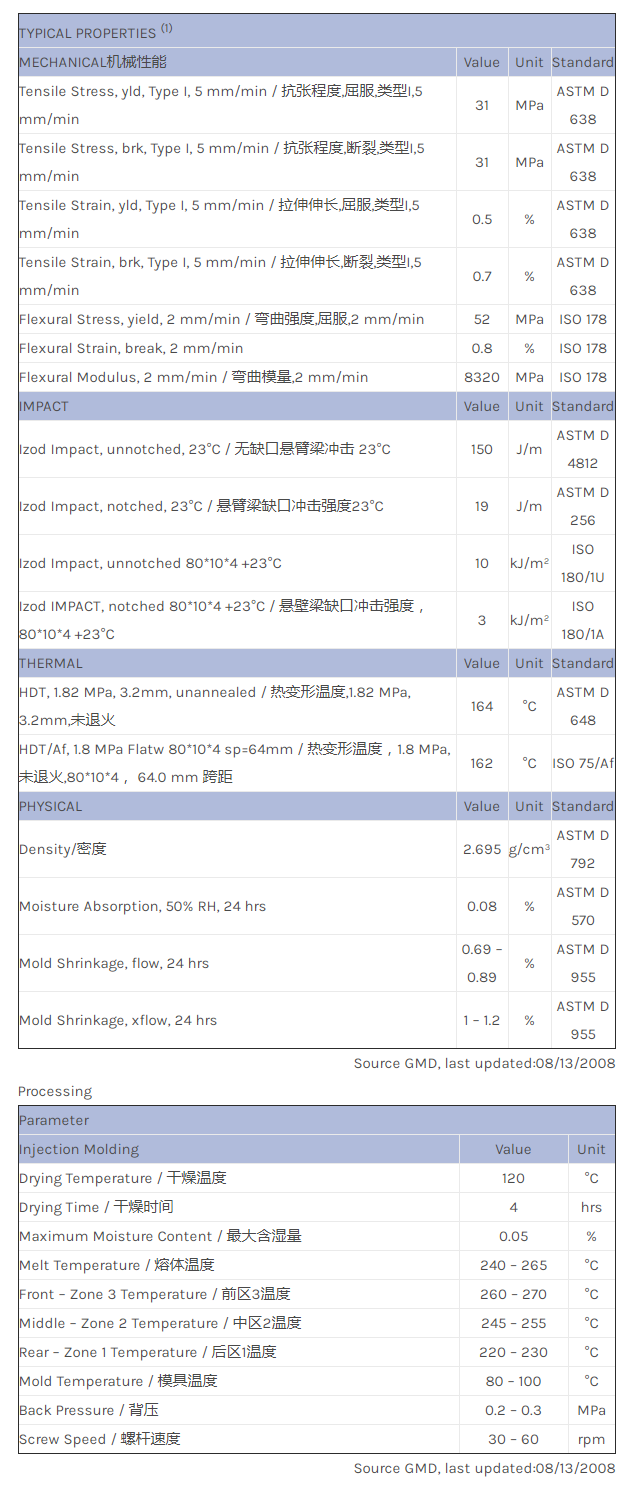Image resolution: width=619 pixels, height=1485 pixels.
Task: Select the Izod unnotched value 150
Action: pyautogui.click(x=482, y=449)
